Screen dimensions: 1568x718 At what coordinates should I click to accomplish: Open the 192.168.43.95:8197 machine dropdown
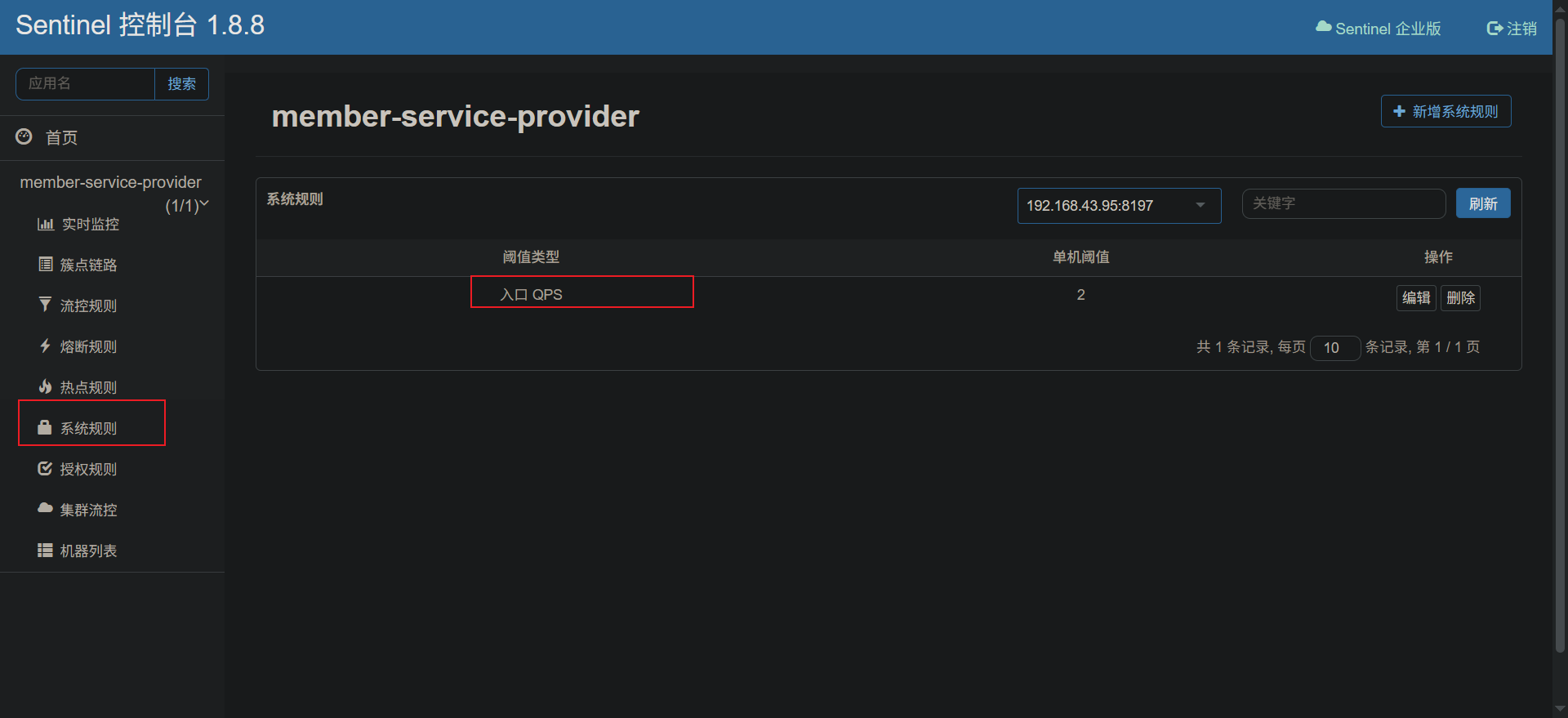[1118, 206]
